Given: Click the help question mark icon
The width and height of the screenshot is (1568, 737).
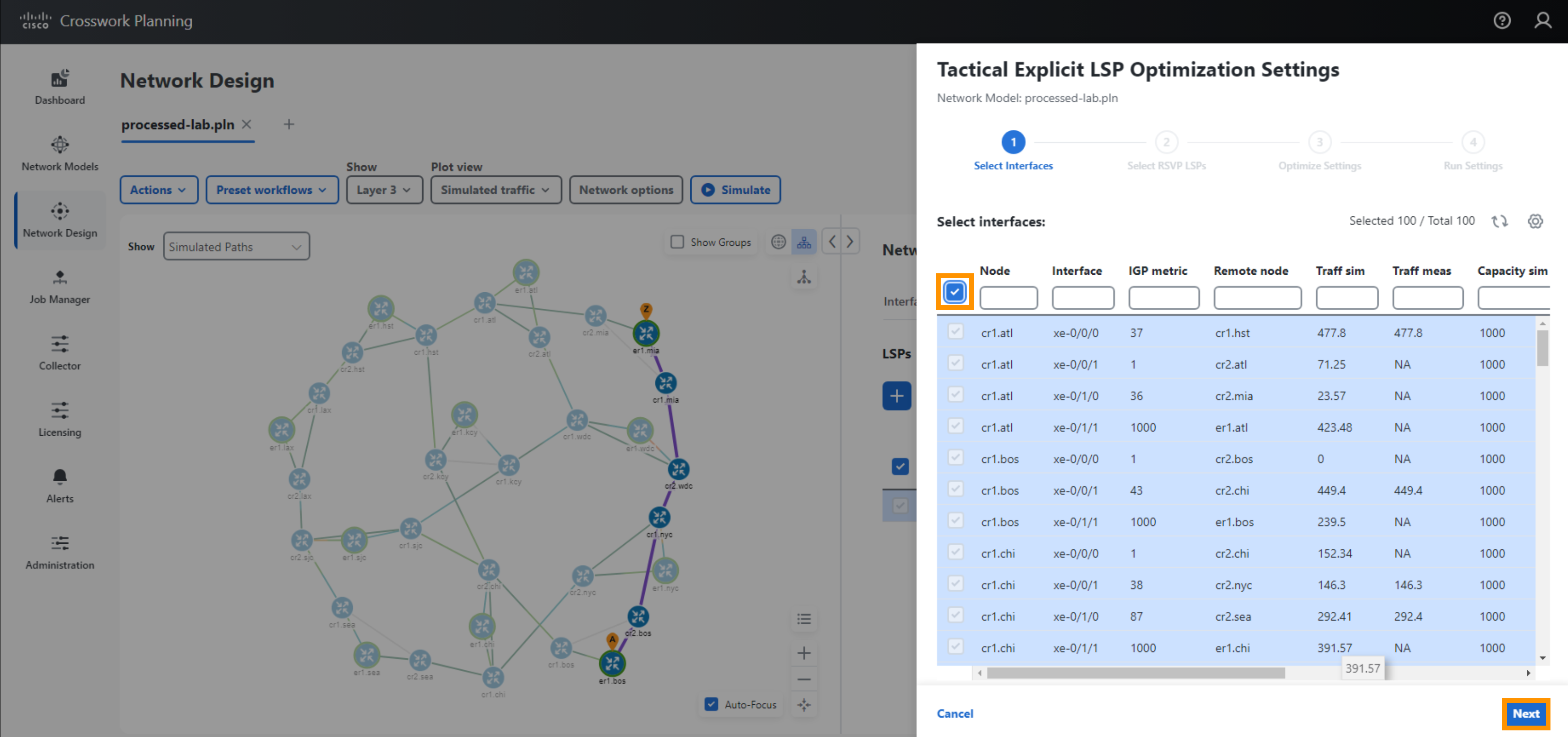Looking at the screenshot, I should 1502,21.
